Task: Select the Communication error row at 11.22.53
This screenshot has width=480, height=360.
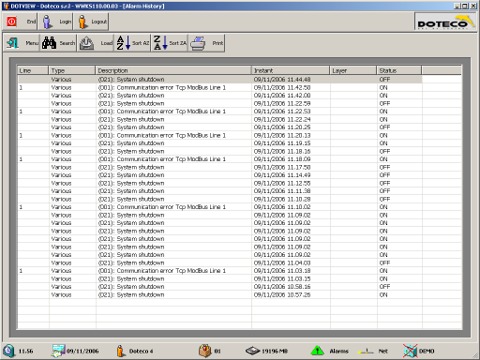Action: [220, 111]
